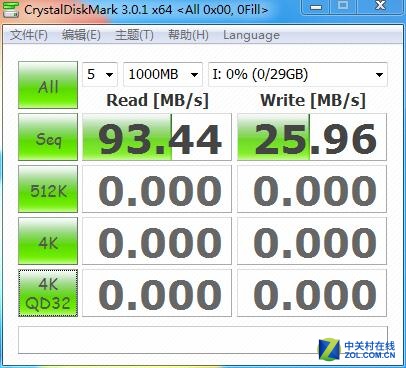Start the 4K QD32 test

pos(48,293)
